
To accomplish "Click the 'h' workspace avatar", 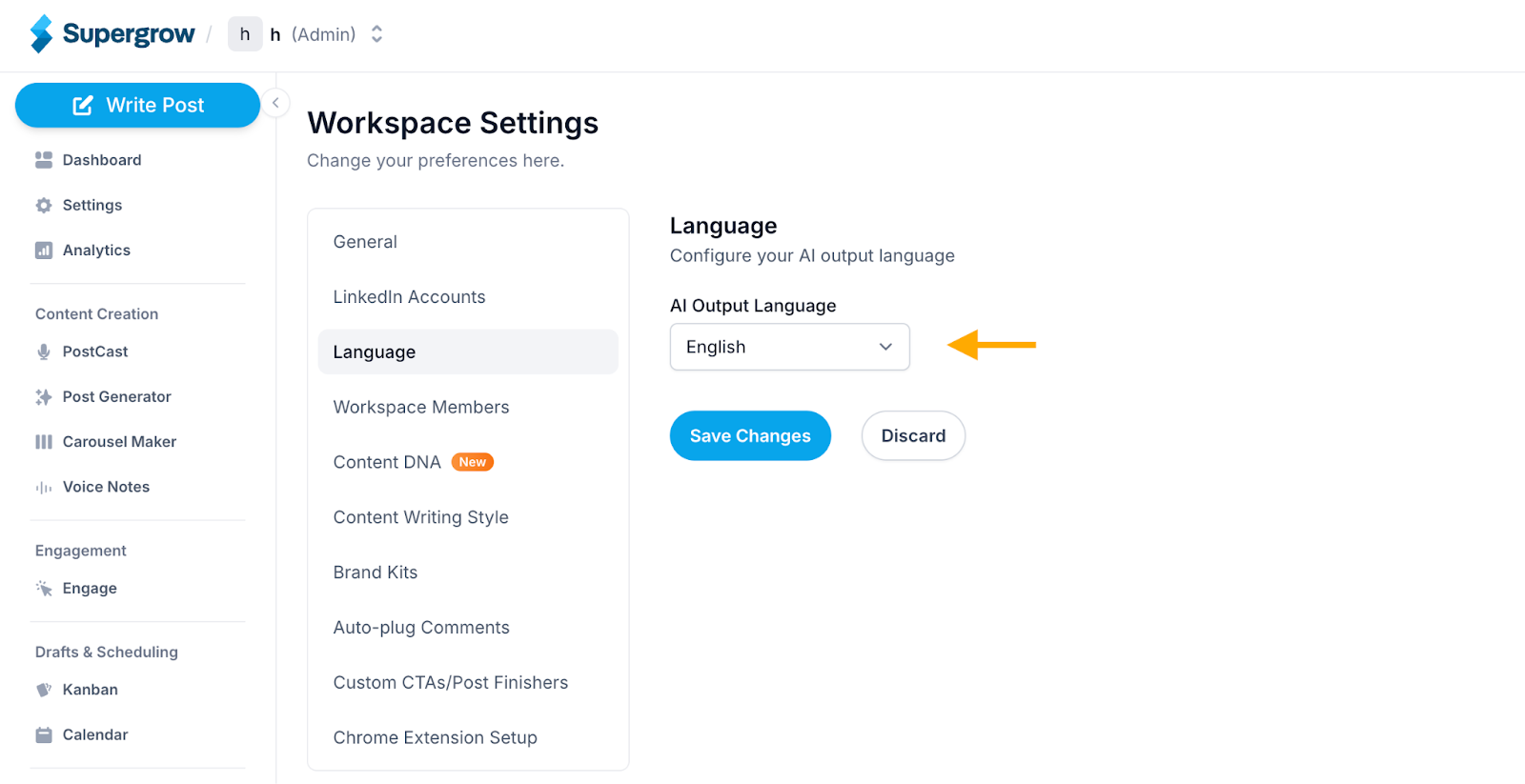I will (x=245, y=34).
